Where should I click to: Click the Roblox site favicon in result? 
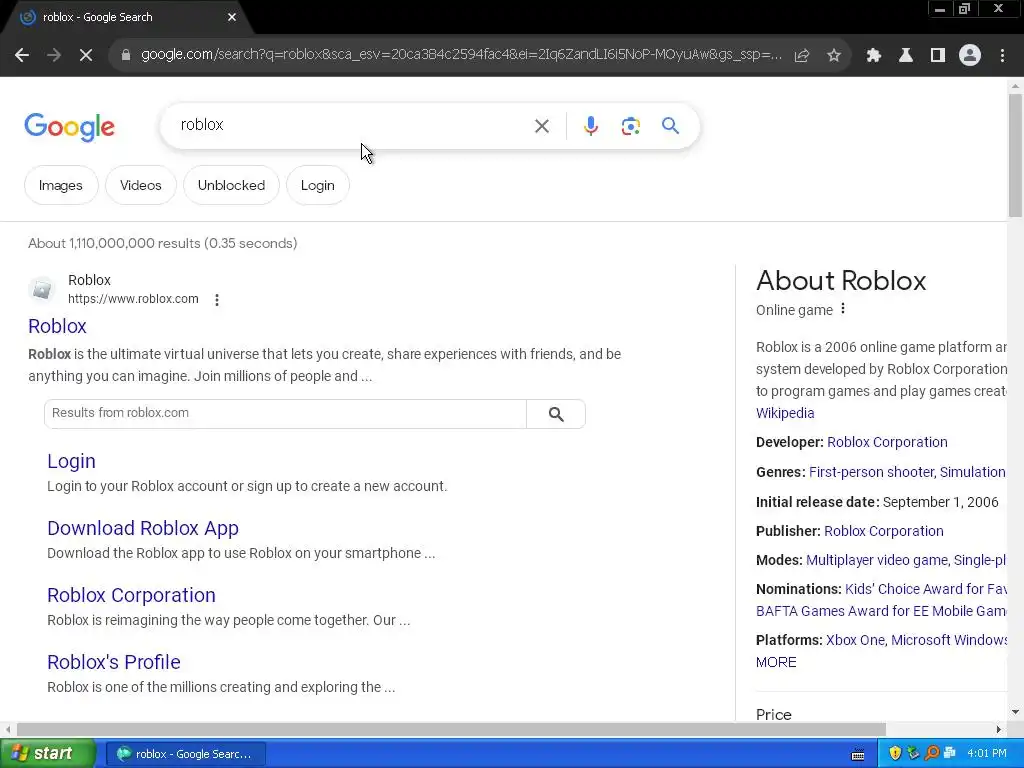pos(42,289)
